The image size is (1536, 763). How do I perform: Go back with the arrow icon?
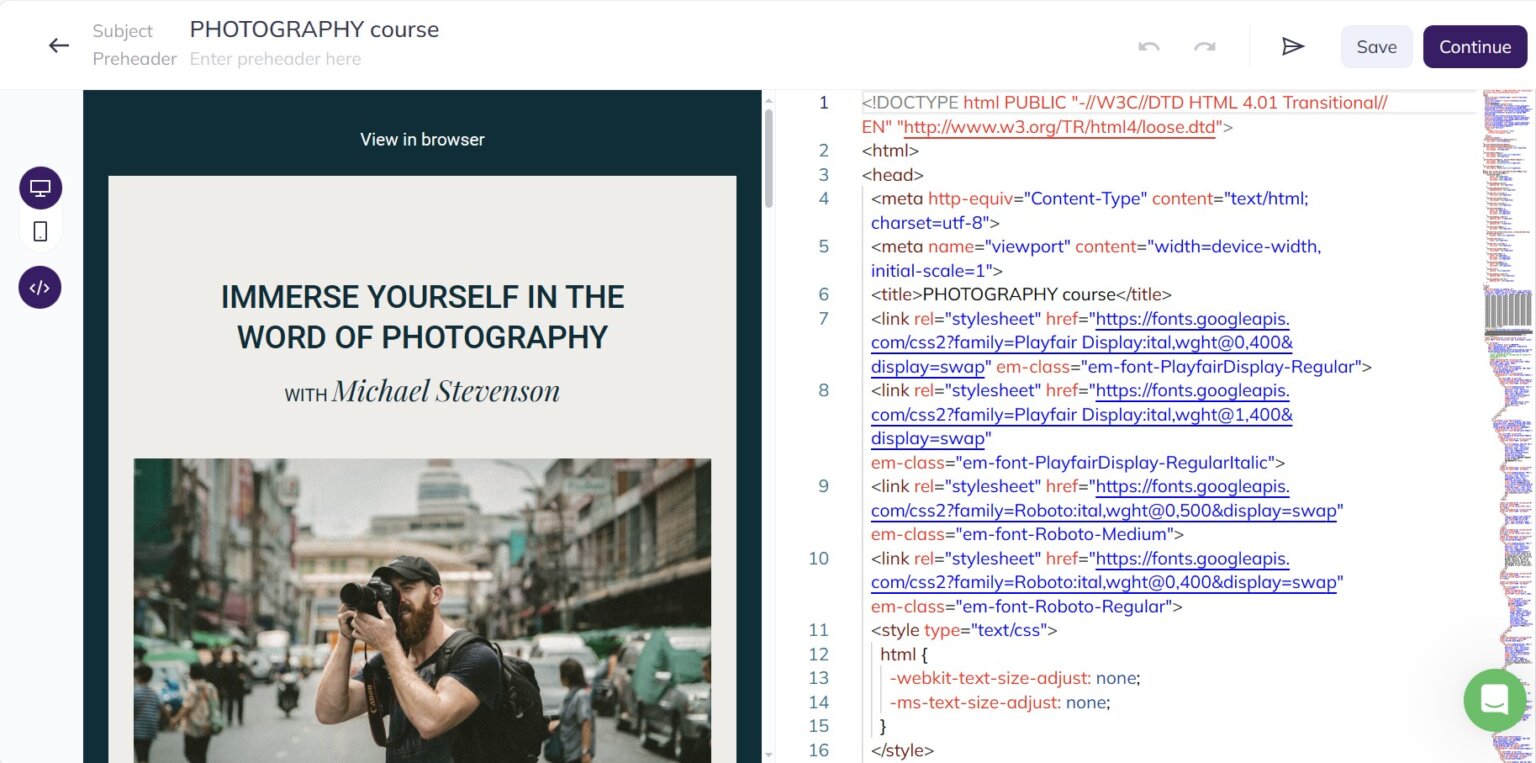pos(59,45)
